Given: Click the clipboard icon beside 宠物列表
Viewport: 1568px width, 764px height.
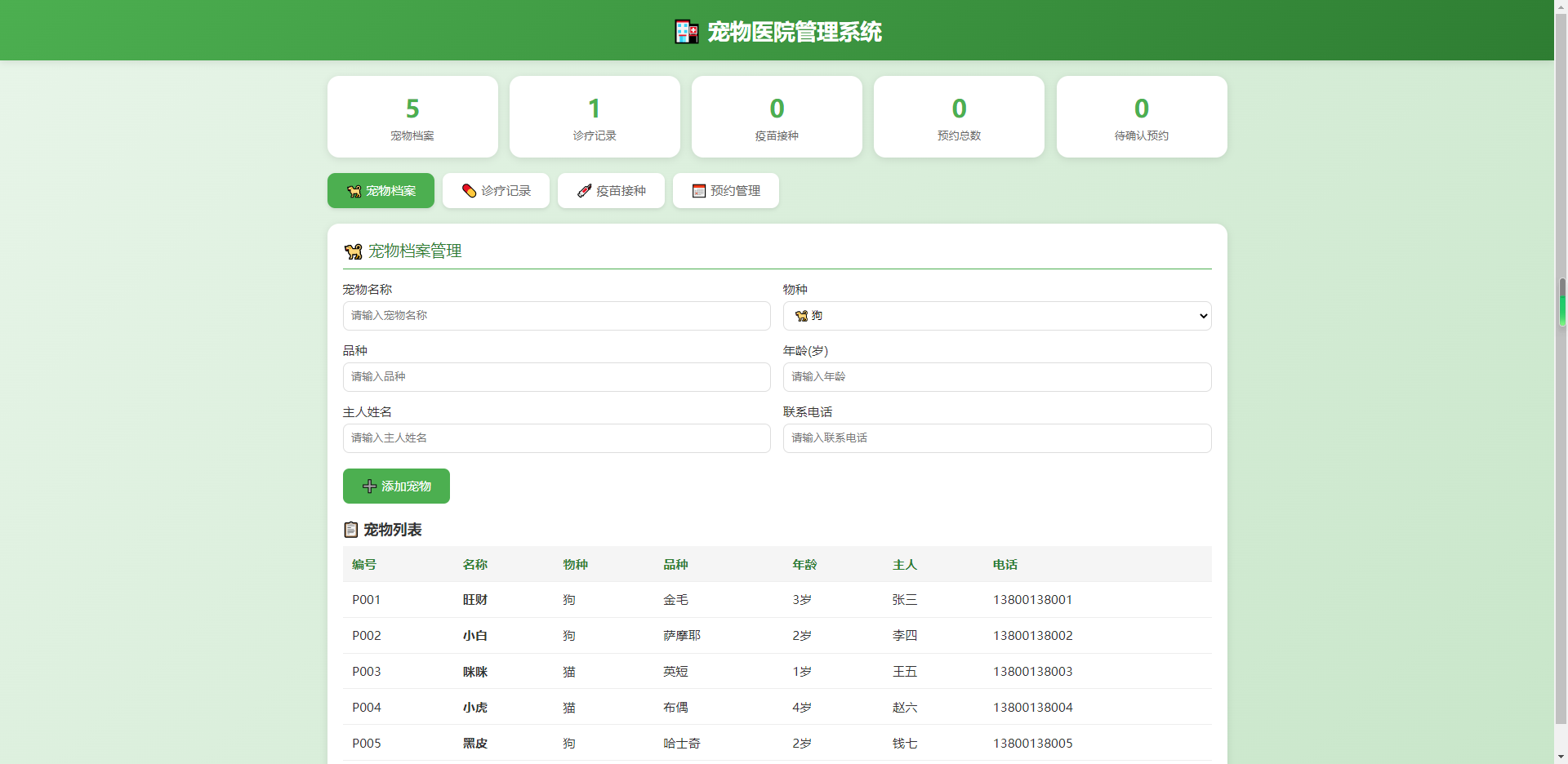Looking at the screenshot, I should pos(350,530).
